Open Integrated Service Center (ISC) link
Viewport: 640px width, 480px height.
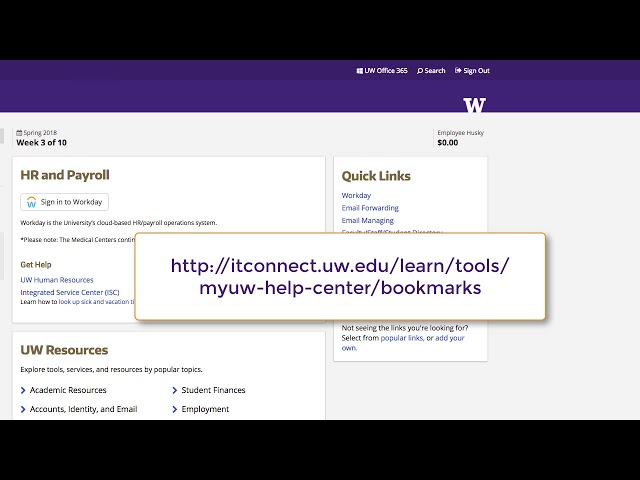click(x=70, y=292)
